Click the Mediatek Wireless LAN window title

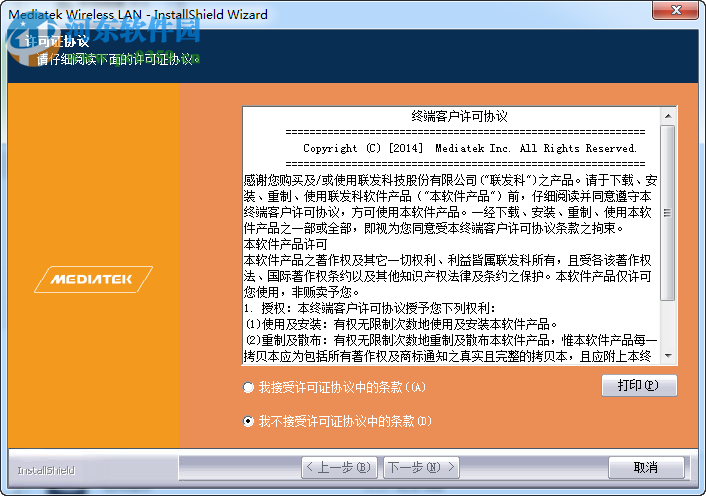point(138,14)
